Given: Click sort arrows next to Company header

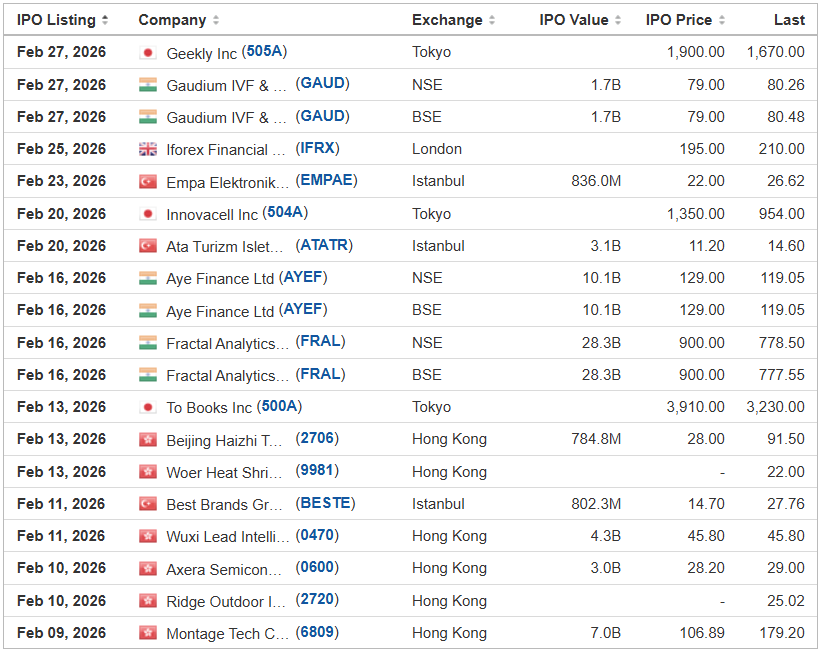Looking at the screenshot, I should tap(216, 20).
